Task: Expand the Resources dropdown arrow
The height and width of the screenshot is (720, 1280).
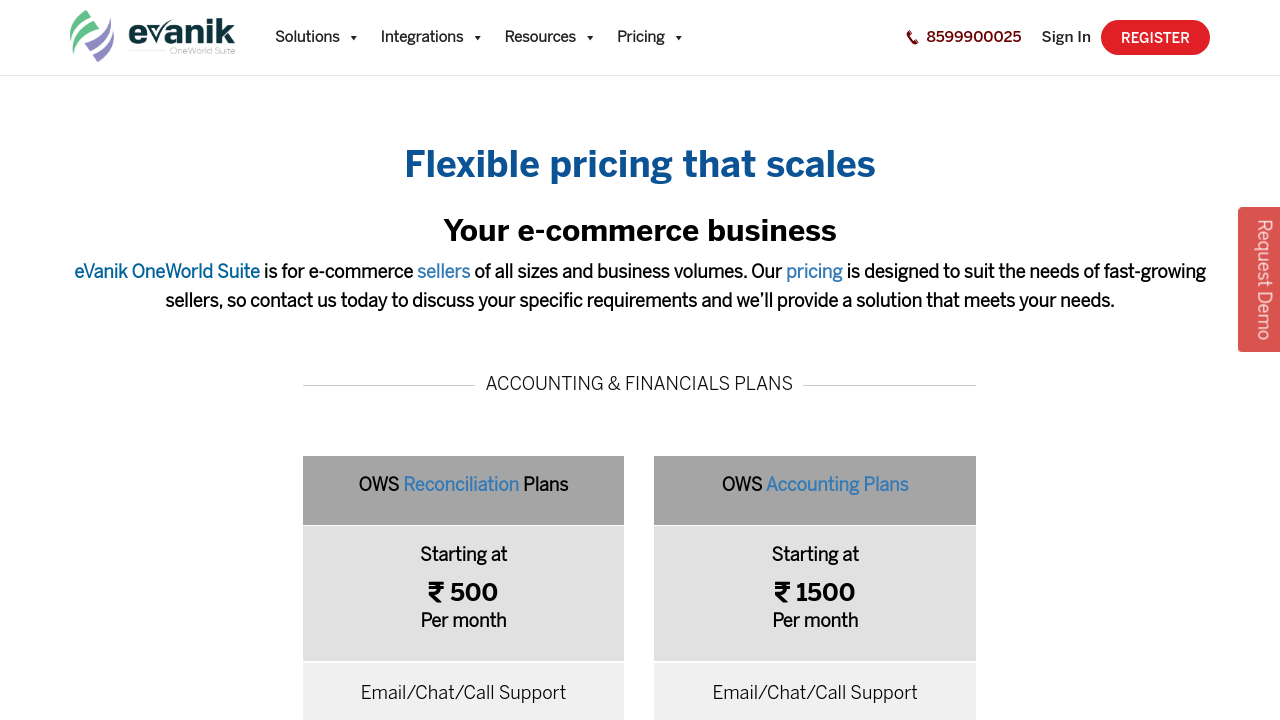Action: point(590,38)
